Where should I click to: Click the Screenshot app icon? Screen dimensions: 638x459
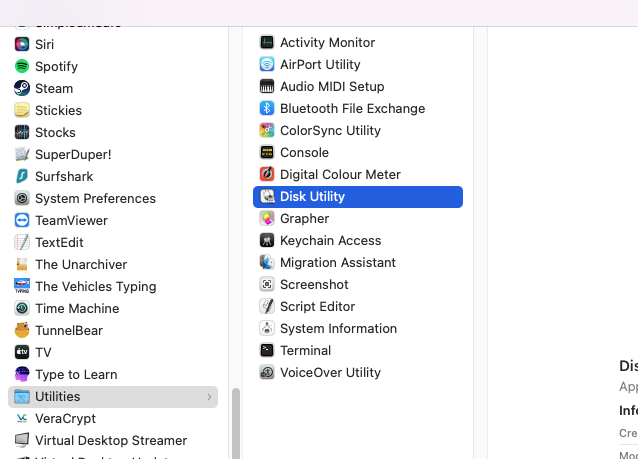pyautogui.click(x=267, y=284)
